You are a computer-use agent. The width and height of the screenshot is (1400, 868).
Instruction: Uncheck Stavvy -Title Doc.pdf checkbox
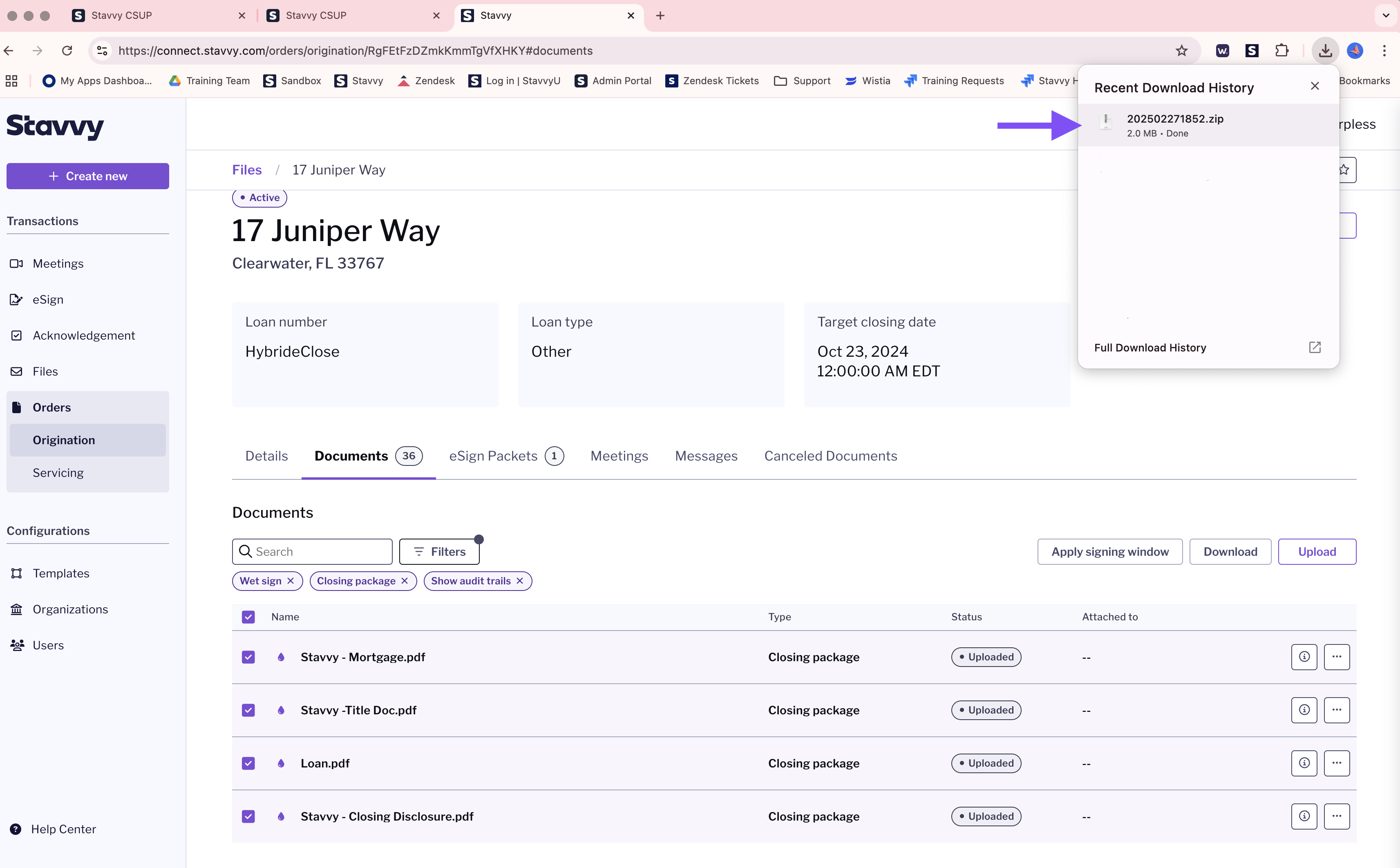tap(248, 710)
